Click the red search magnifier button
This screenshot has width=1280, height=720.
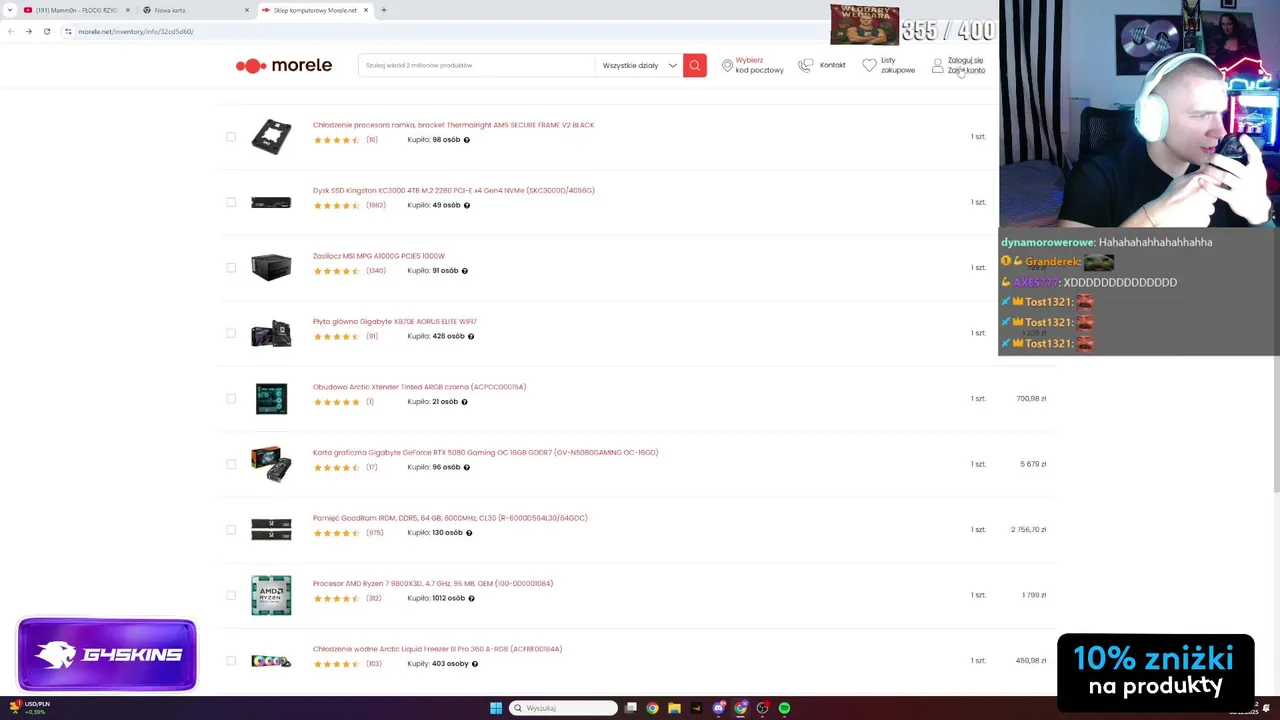pyautogui.click(x=695, y=66)
